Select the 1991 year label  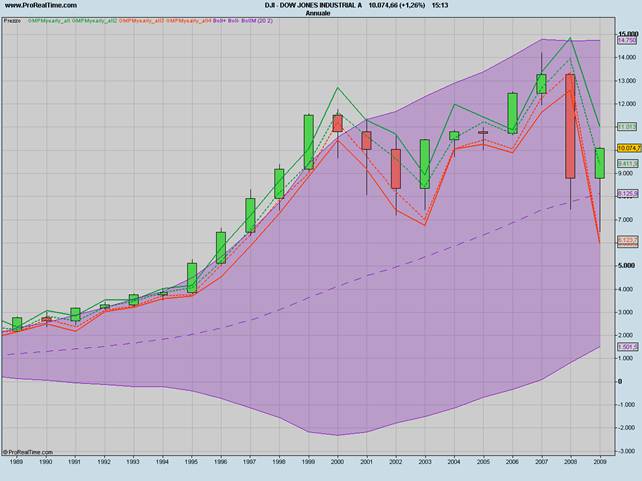pos(75,462)
